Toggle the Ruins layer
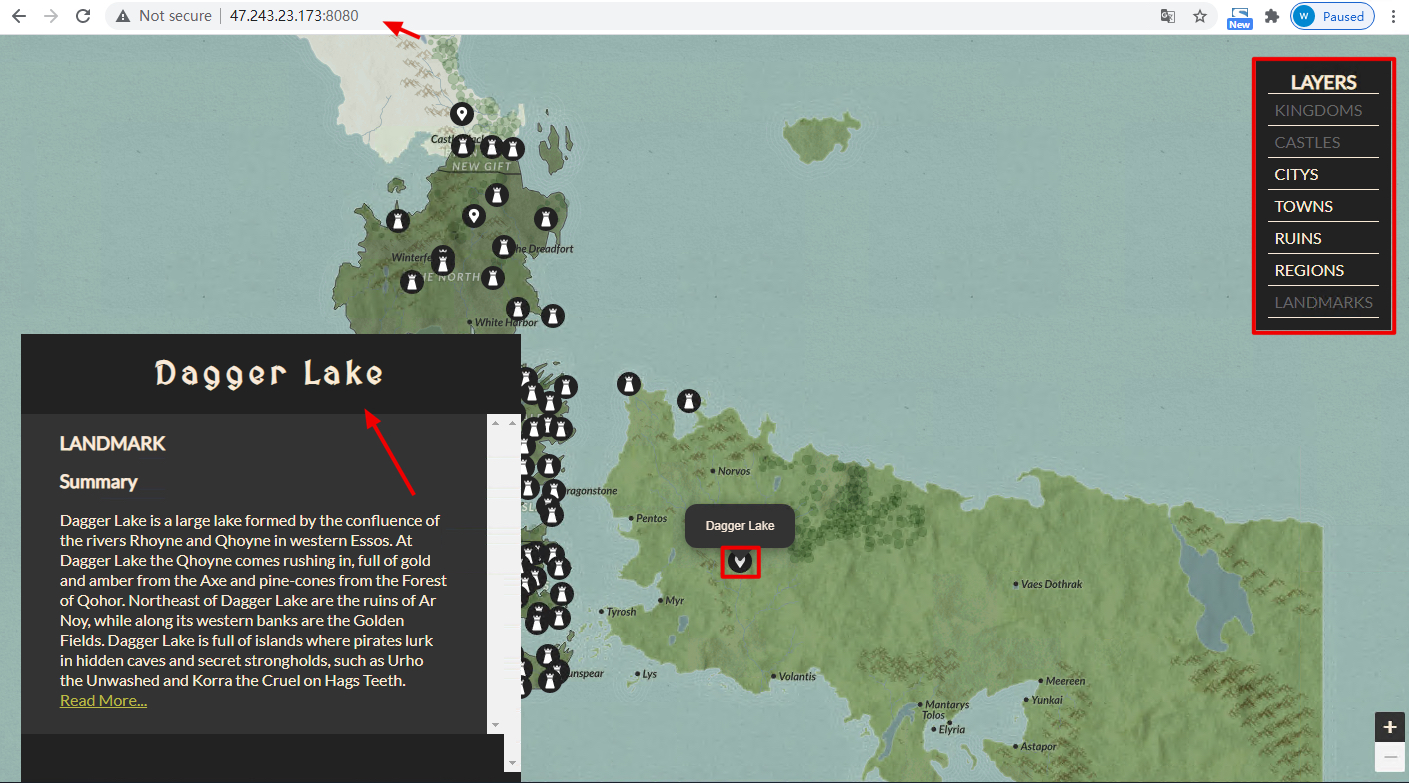 [x=1323, y=238]
